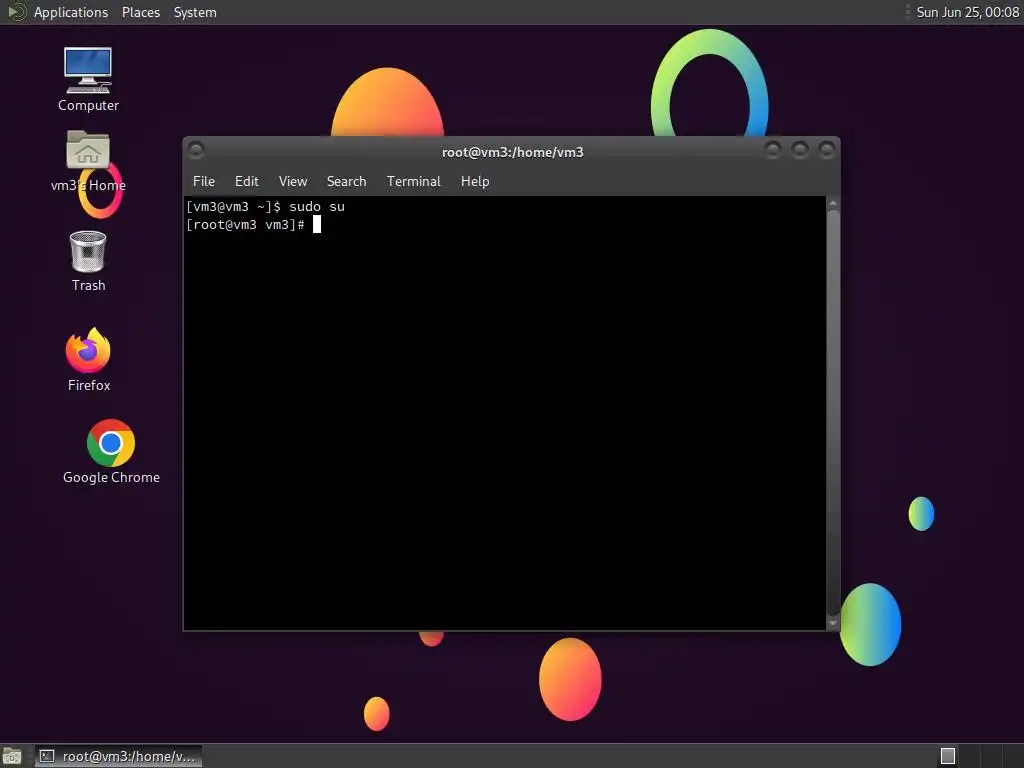Viewport: 1024px width, 768px height.
Task: Open the terminal Search menu
Action: coord(346,182)
